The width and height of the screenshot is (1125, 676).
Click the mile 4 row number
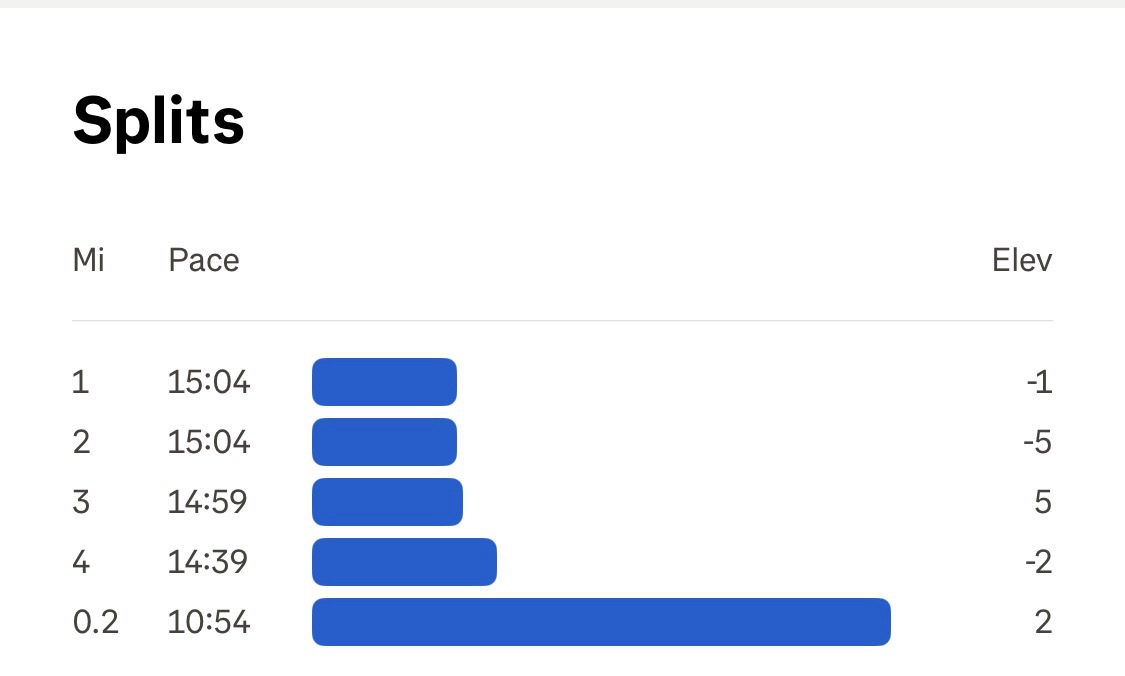(x=82, y=562)
